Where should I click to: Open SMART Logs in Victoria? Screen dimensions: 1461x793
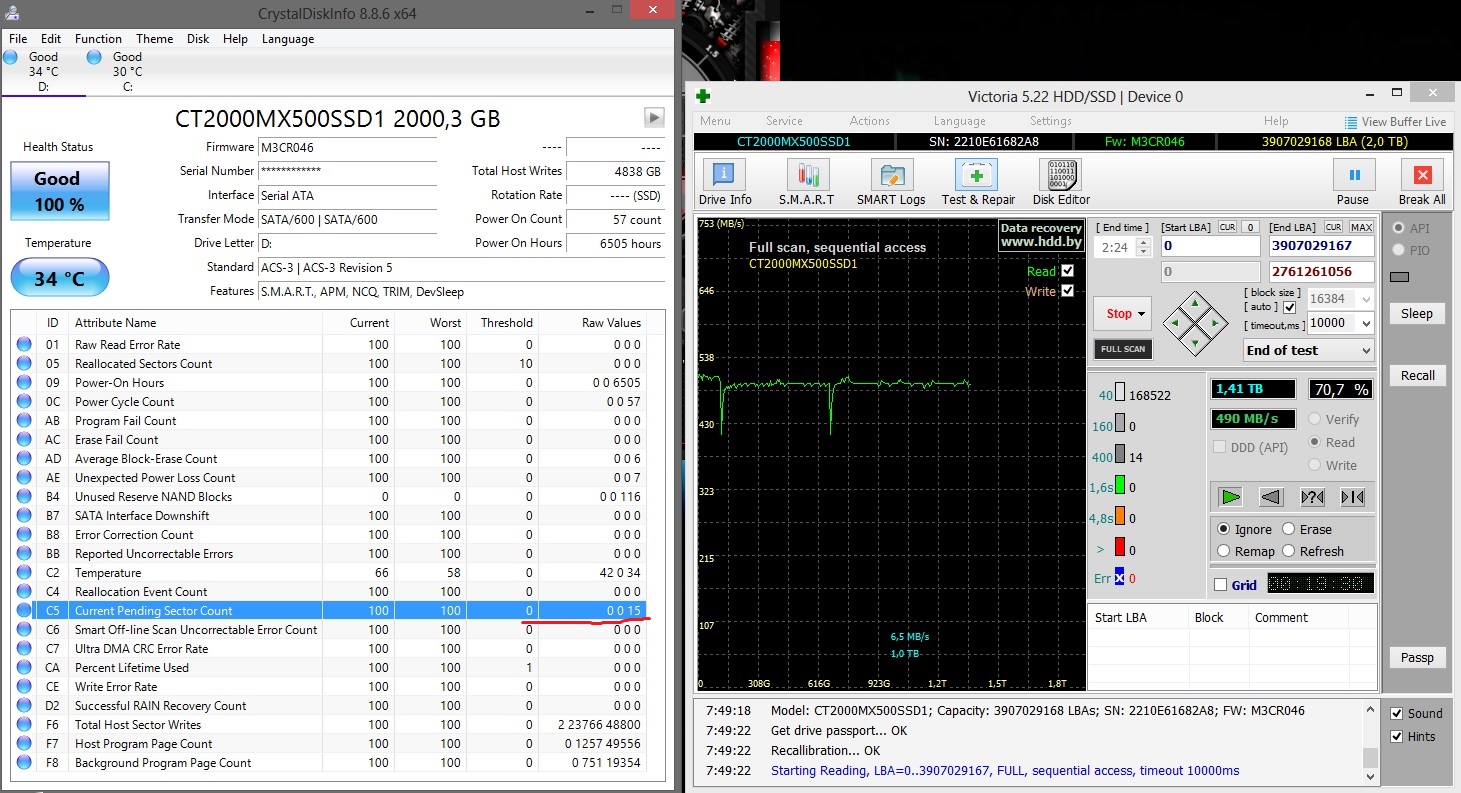click(x=891, y=182)
